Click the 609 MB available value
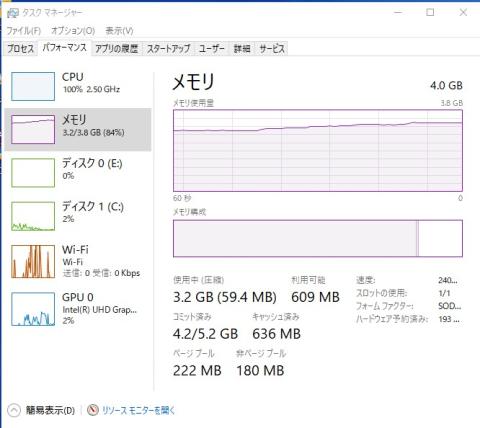480x428 pixels. click(x=315, y=297)
